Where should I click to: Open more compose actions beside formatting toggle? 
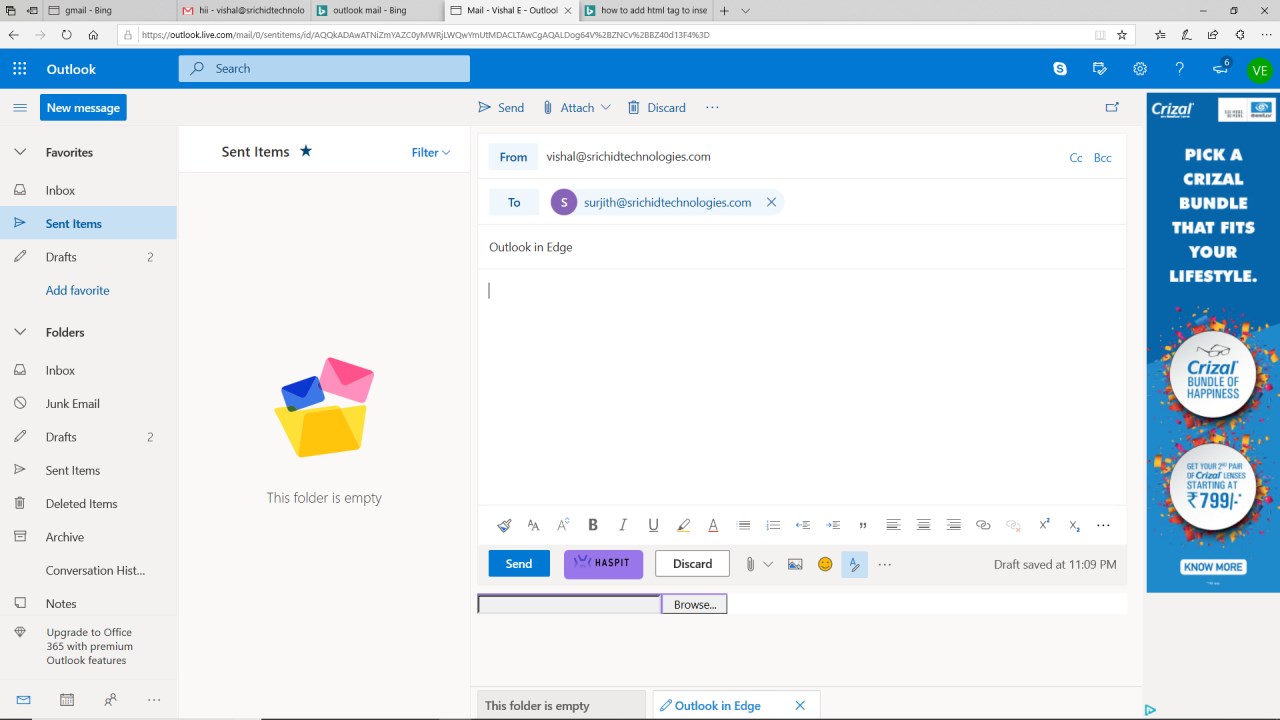(x=885, y=564)
